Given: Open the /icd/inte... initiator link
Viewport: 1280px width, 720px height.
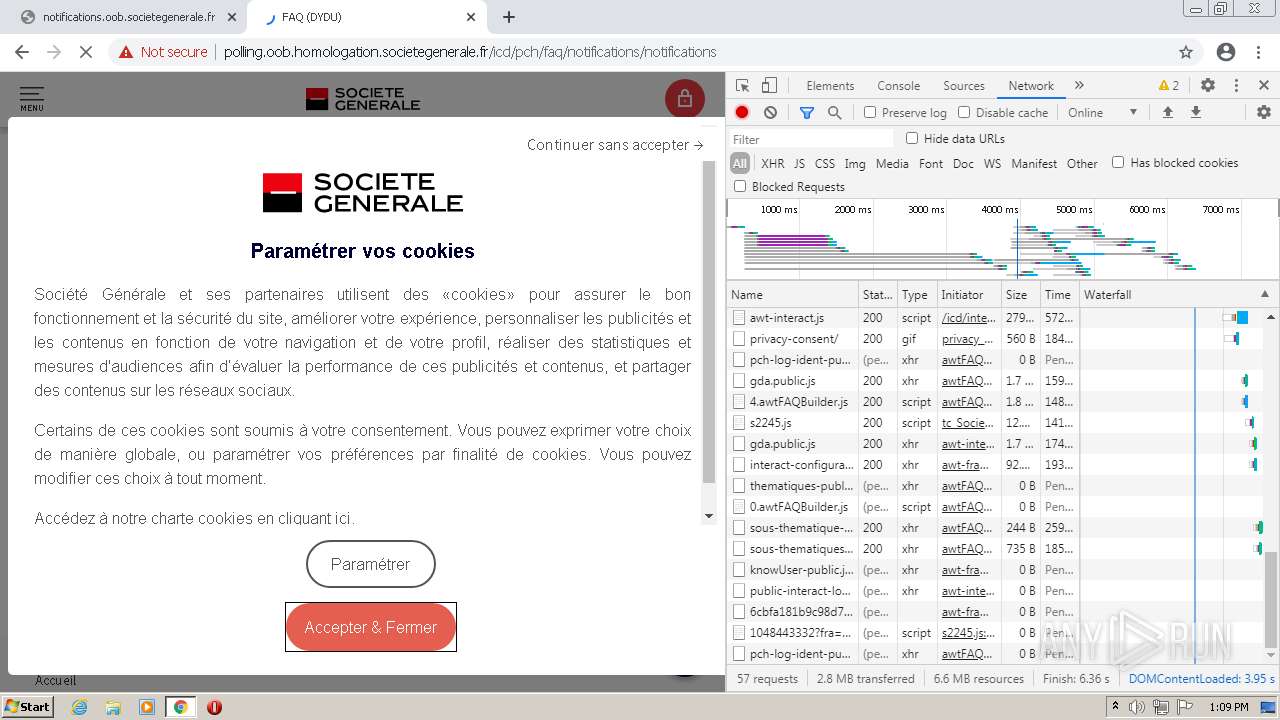Looking at the screenshot, I should point(969,318).
